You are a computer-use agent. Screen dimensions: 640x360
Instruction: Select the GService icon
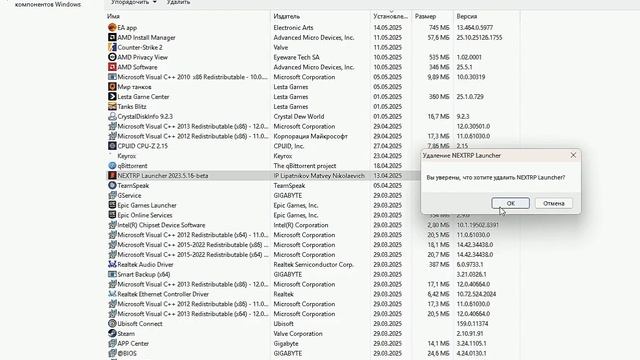click(x=112, y=195)
